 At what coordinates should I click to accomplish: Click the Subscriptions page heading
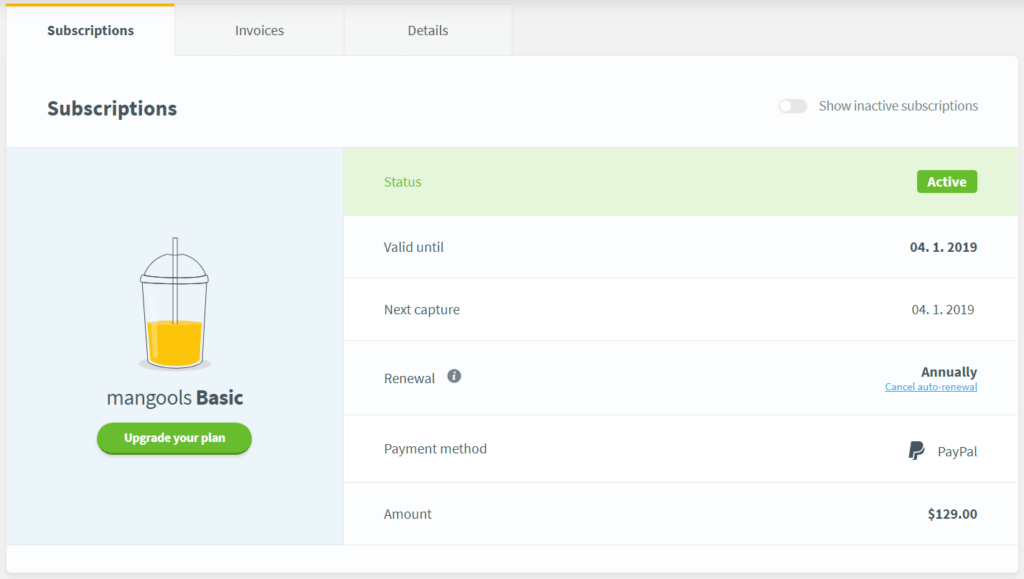(112, 108)
